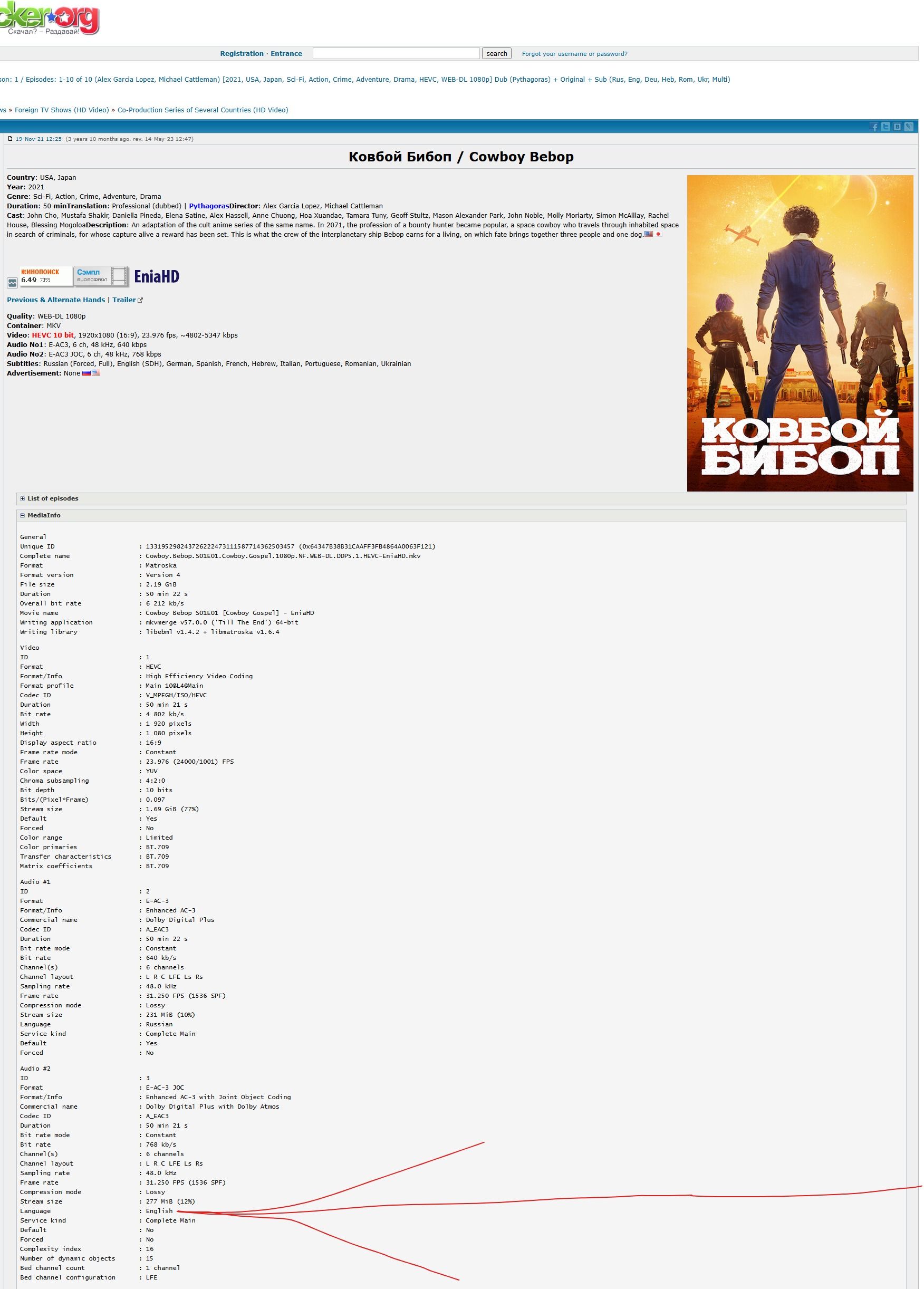
Task: Click the Cowboy Bebop poster image
Action: coord(800,333)
